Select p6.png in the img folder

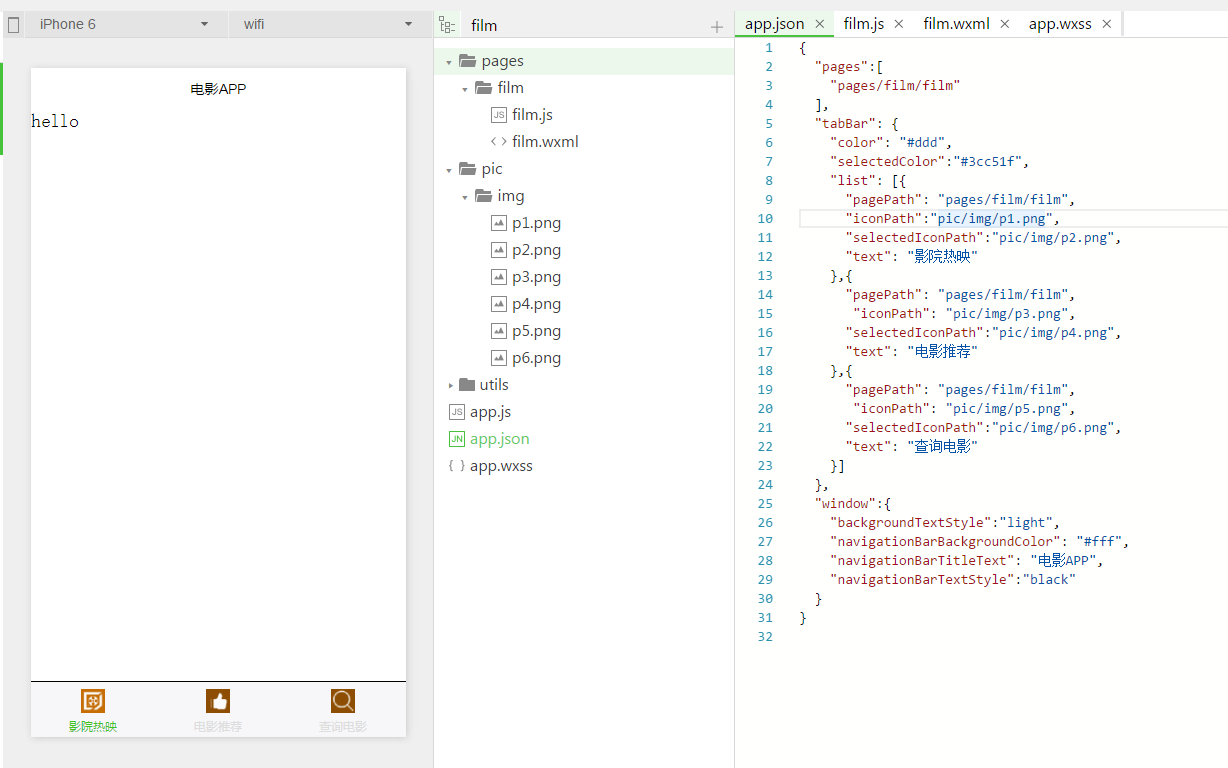coord(536,358)
